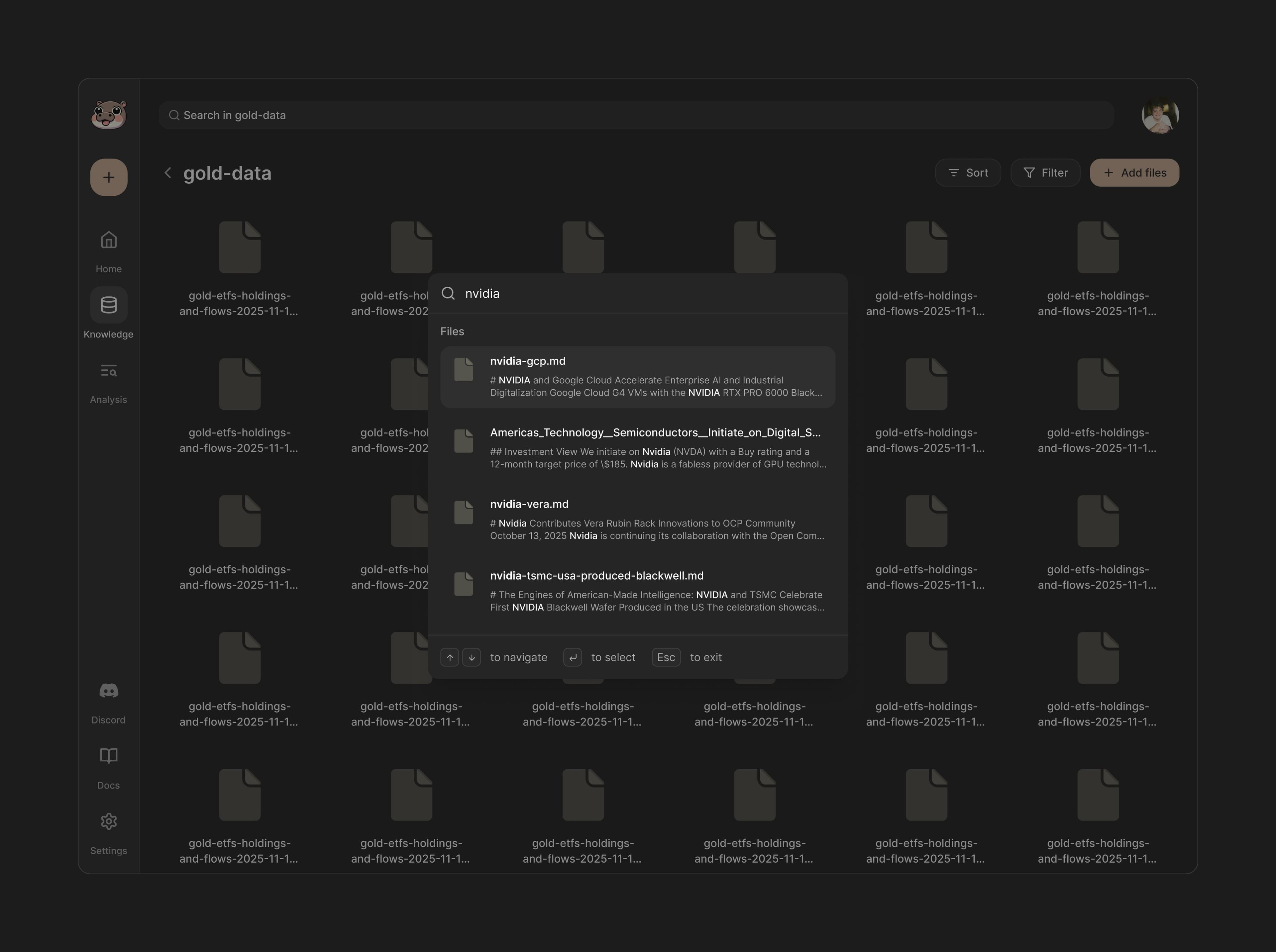Click the up arrow navigation key hint
This screenshot has height=952, width=1276.
pos(450,657)
